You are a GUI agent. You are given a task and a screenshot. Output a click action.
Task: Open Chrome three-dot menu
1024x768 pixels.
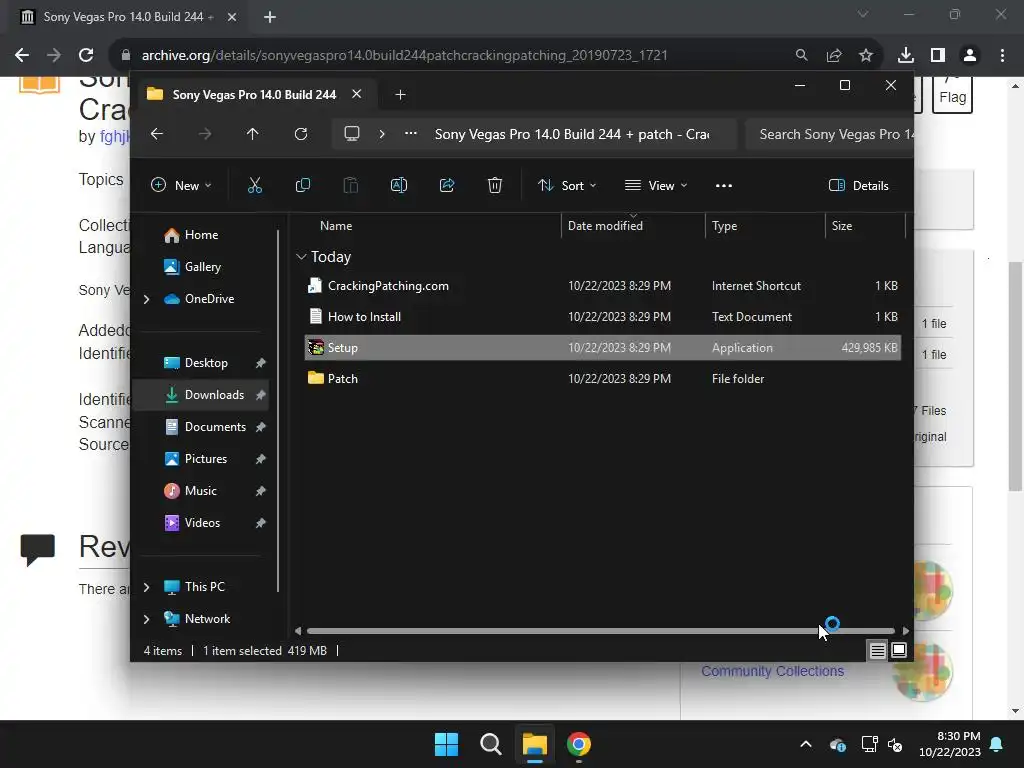point(1002,55)
